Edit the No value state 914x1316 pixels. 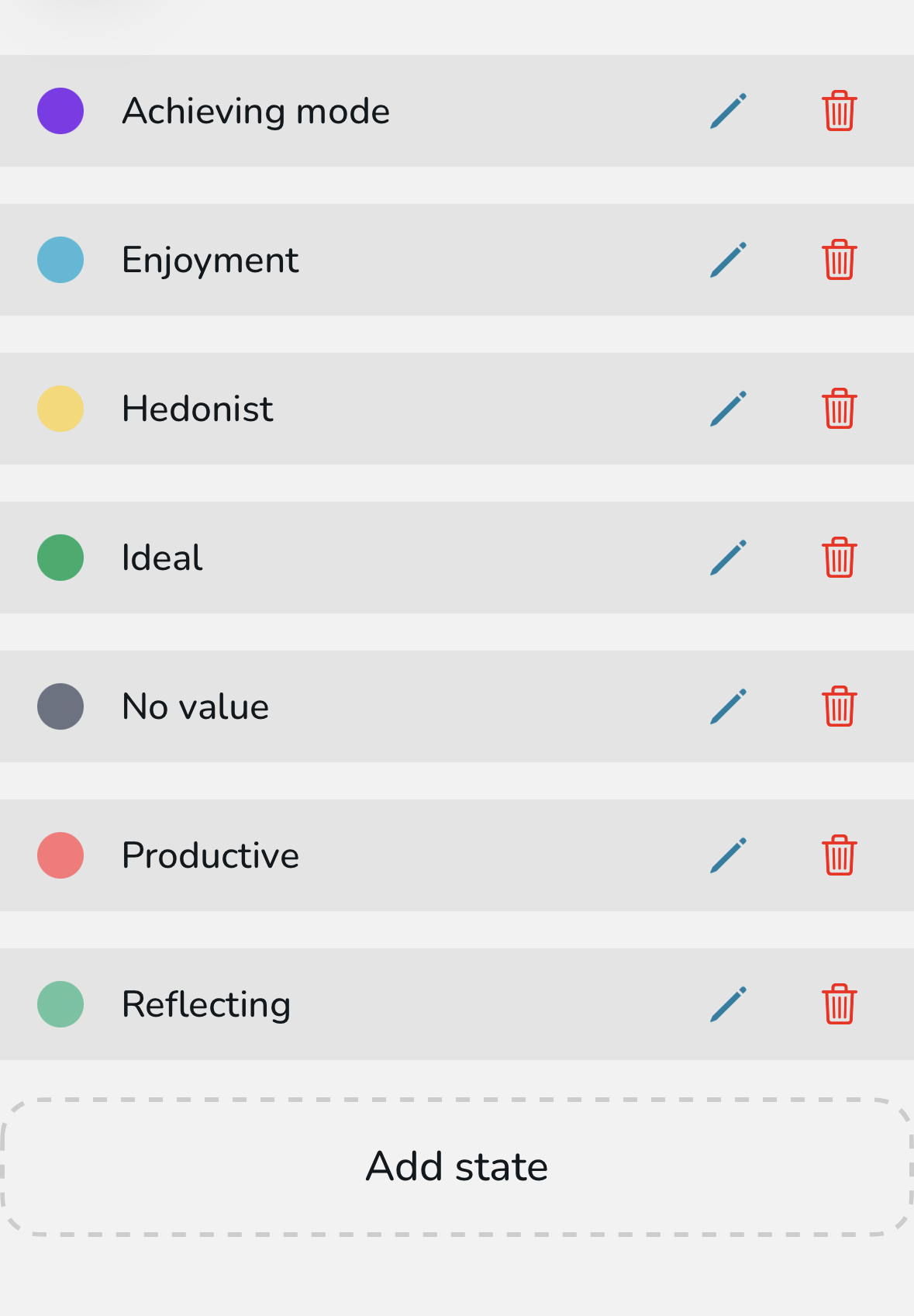pos(728,706)
